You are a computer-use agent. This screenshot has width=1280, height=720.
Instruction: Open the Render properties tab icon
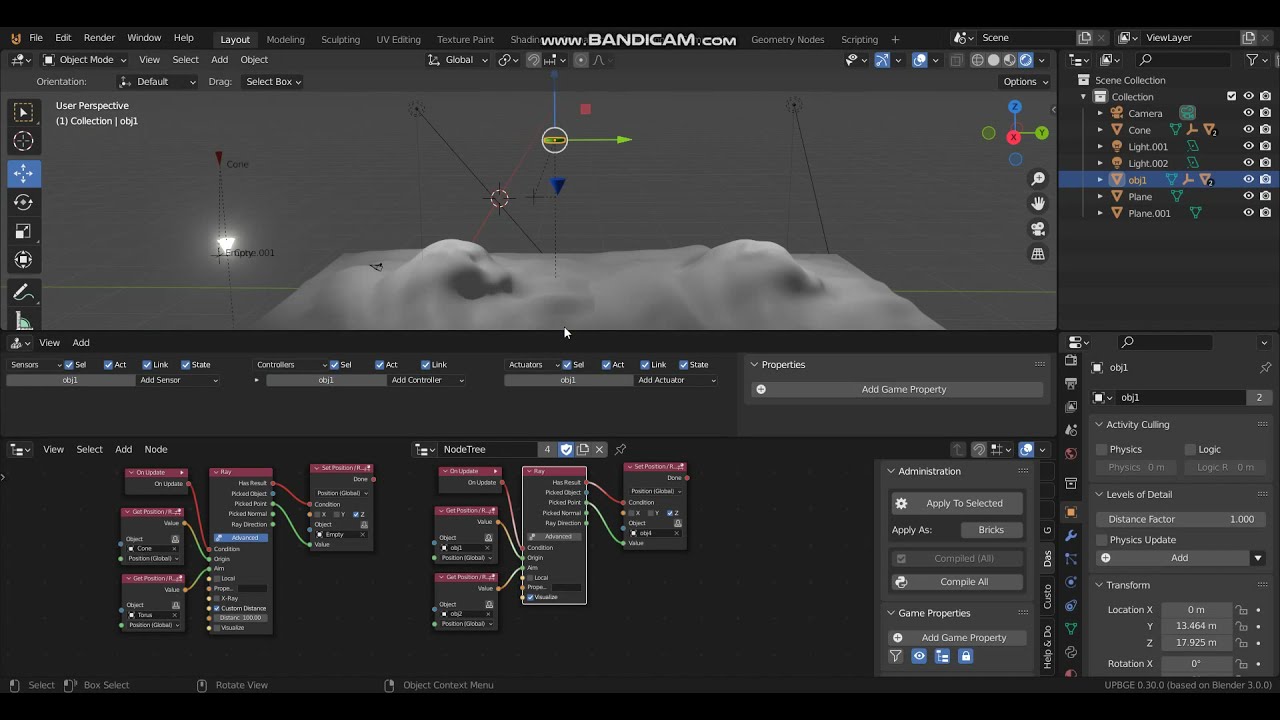[x=1071, y=361]
